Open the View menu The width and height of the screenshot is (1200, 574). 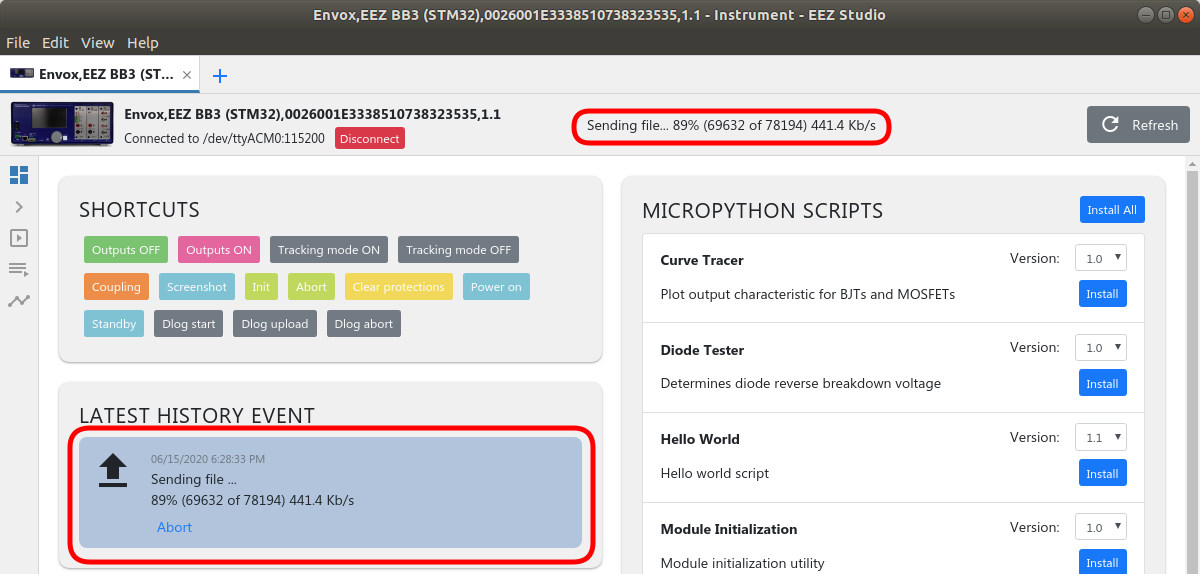[98, 43]
